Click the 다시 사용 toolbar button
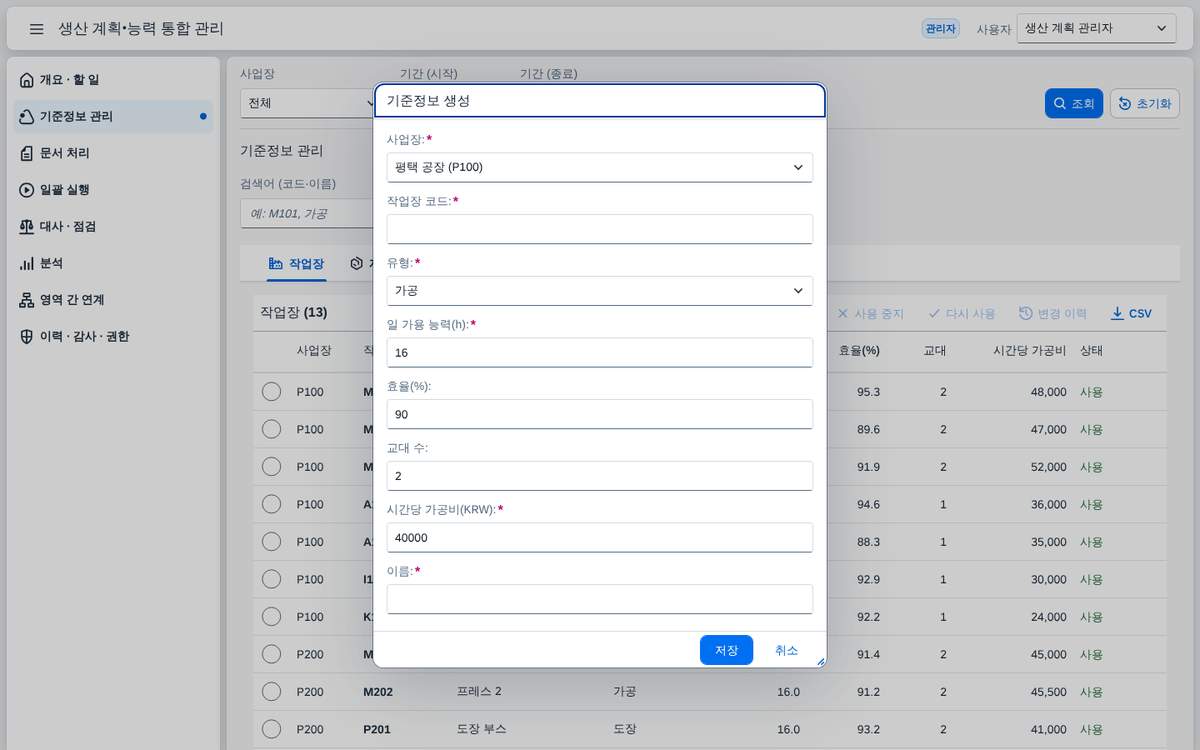 click(962, 313)
